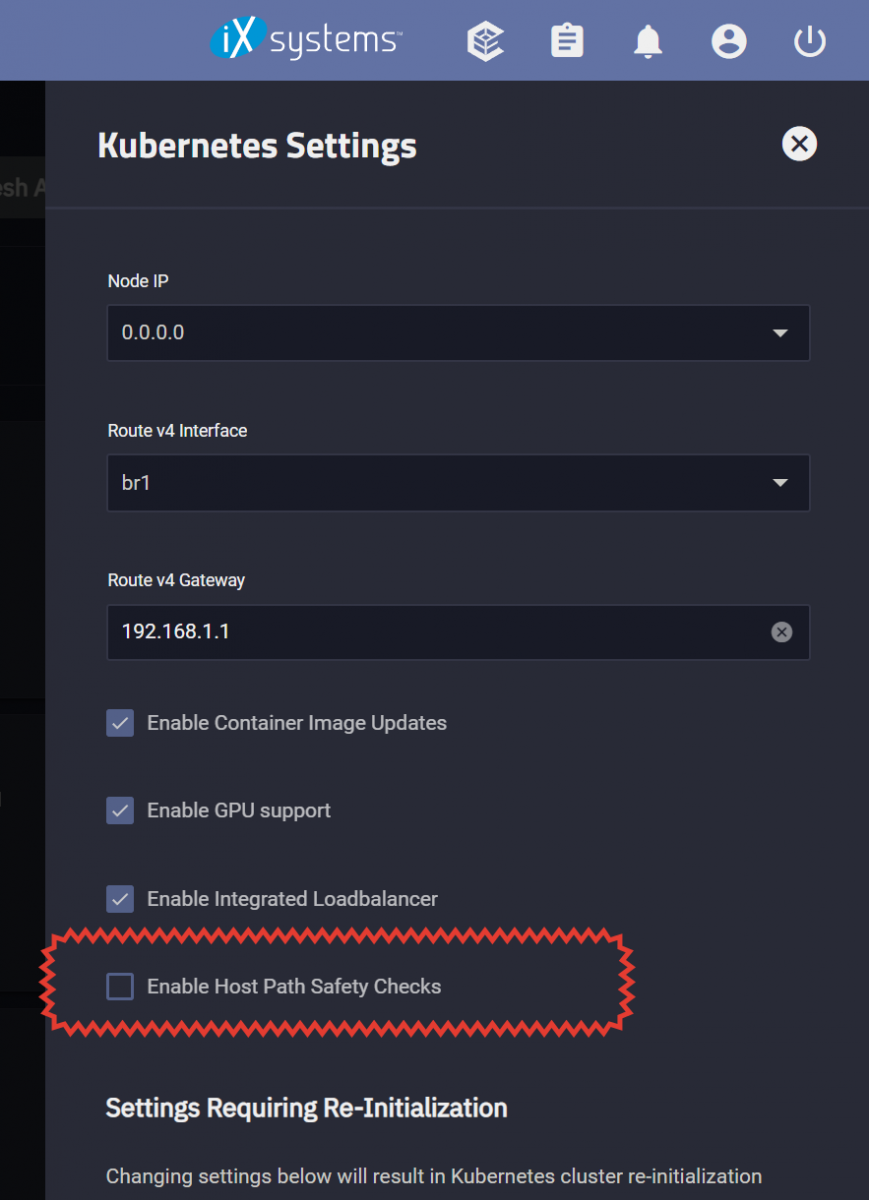This screenshot has height=1200, width=869.
Task: Clear the Route v4 Gateway value
Action: click(x=782, y=632)
